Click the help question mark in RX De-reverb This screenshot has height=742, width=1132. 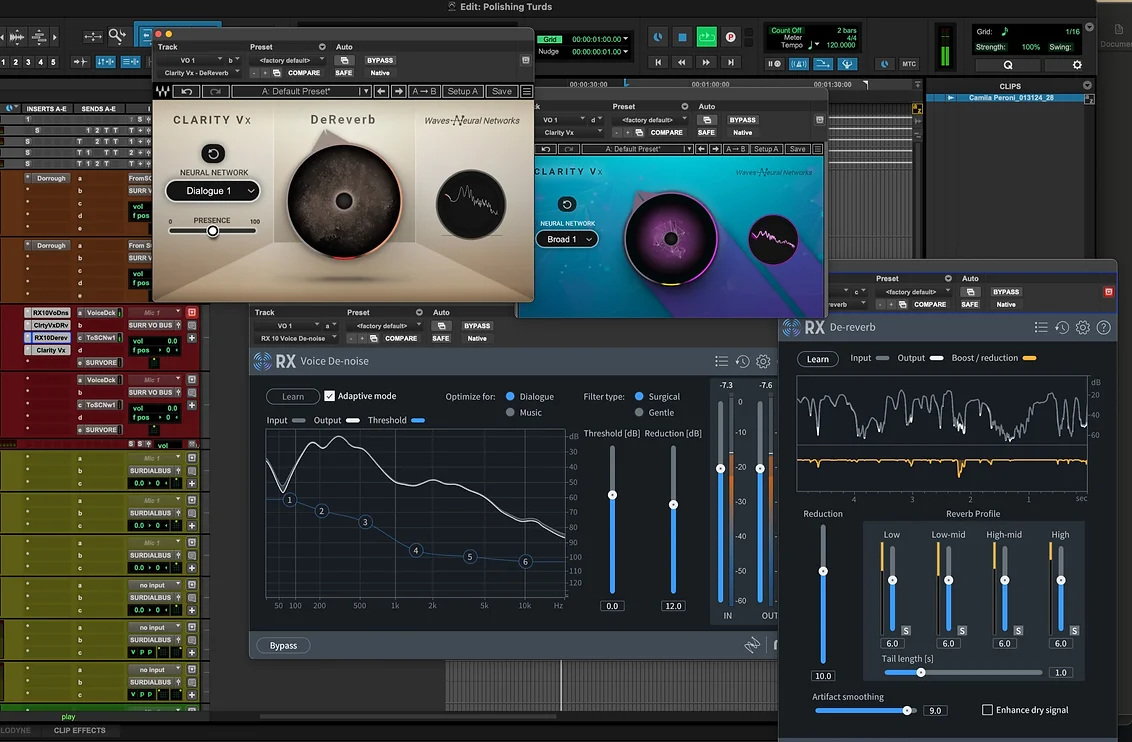(x=1104, y=328)
